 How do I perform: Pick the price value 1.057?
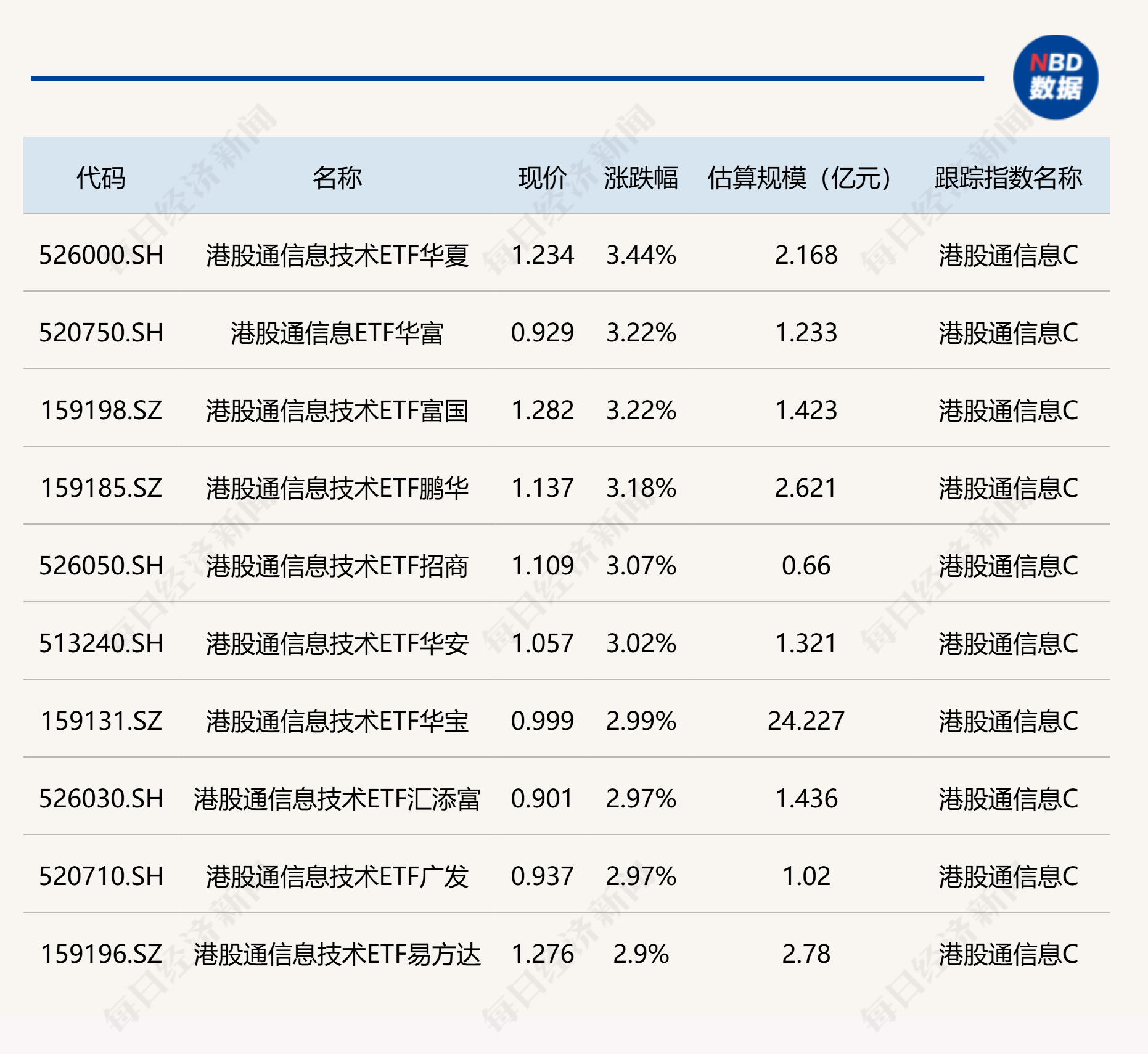point(543,643)
